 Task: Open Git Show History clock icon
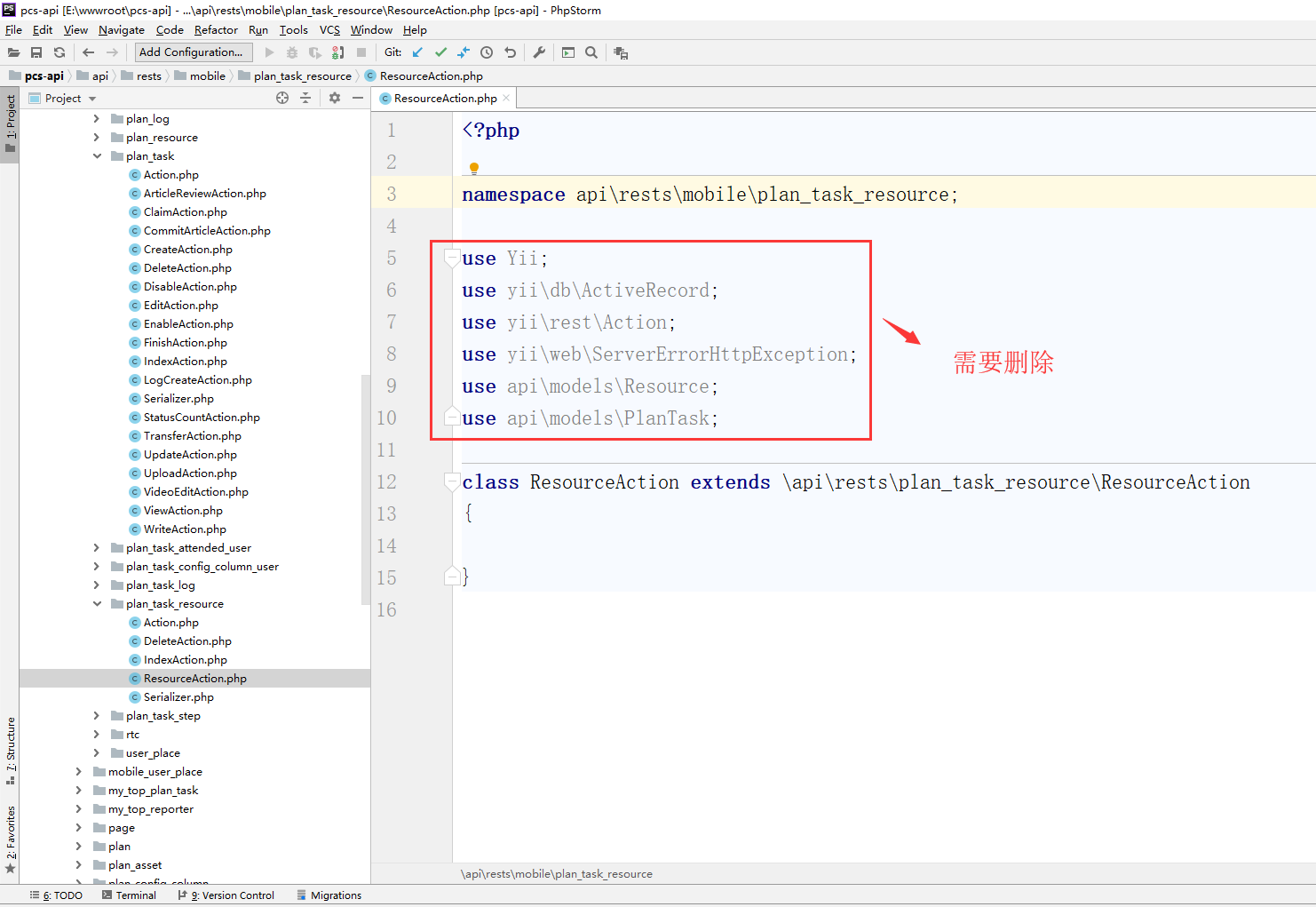click(487, 52)
